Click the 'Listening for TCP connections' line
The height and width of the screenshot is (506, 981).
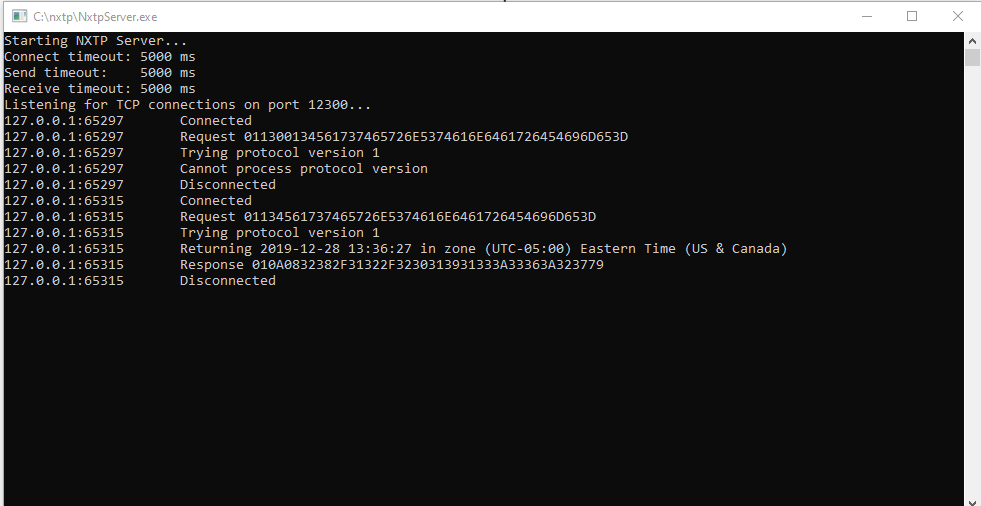coord(188,104)
